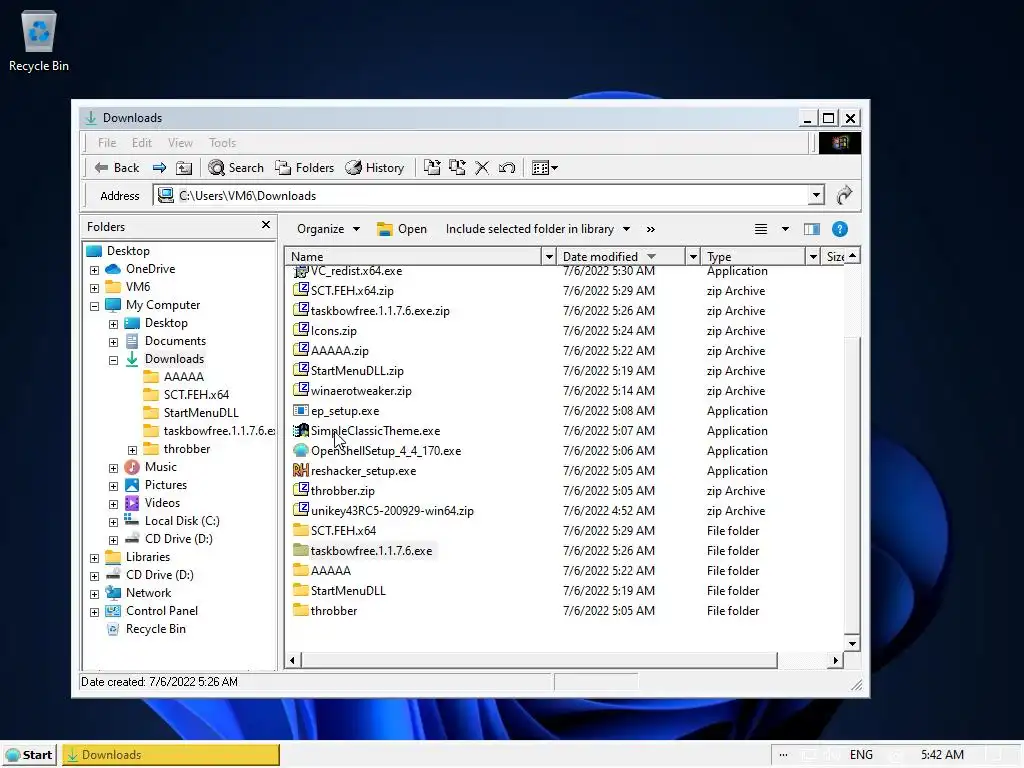Toggle the Folders pane button

click(304, 168)
